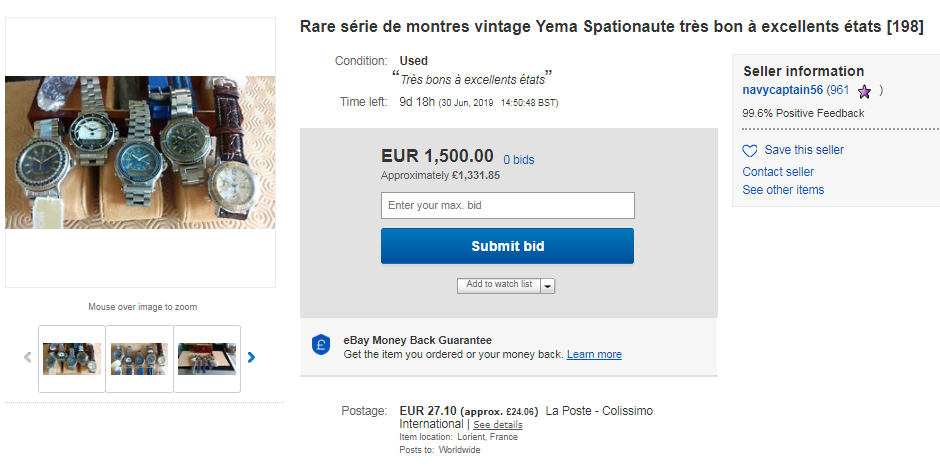
Task: Select the third watch thumbnail
Action: tap(207, 358)
